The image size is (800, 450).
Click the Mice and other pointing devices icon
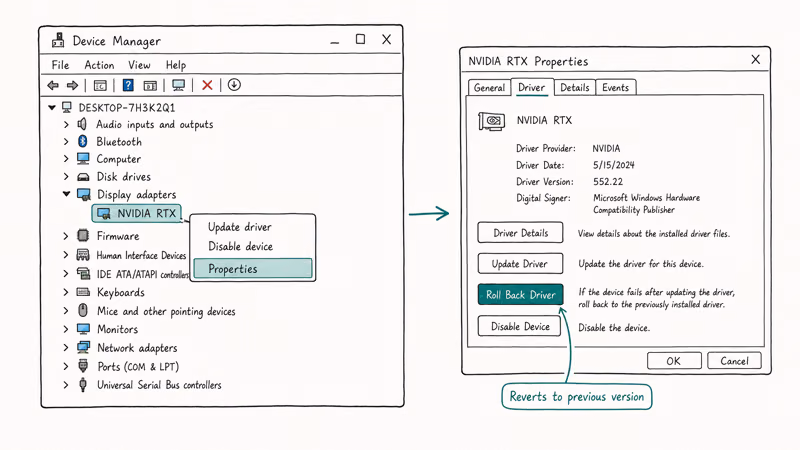[x=83, y=310]
